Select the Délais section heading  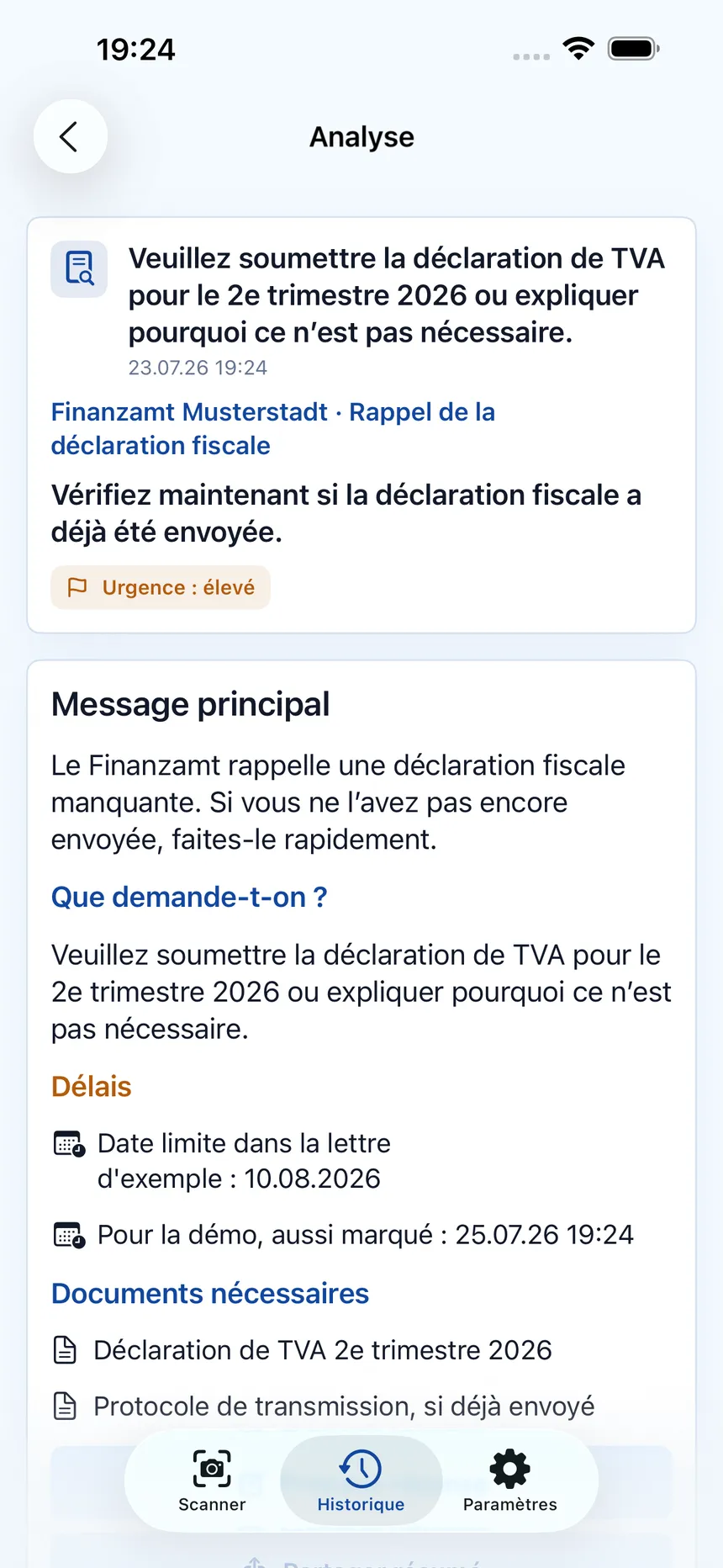92,1086
